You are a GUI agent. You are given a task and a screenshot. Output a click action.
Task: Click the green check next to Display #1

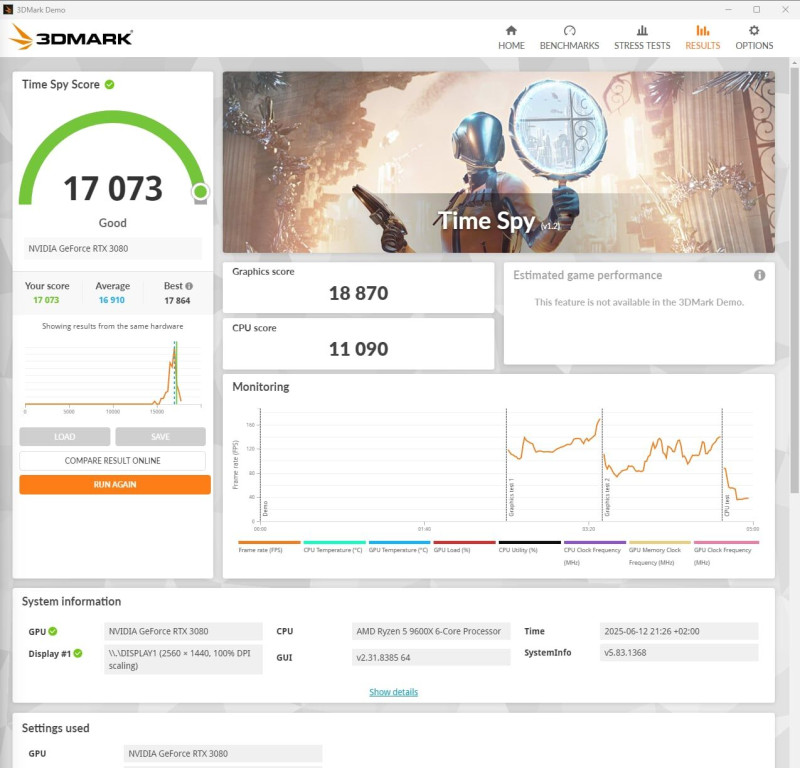[x=78, y=653]
